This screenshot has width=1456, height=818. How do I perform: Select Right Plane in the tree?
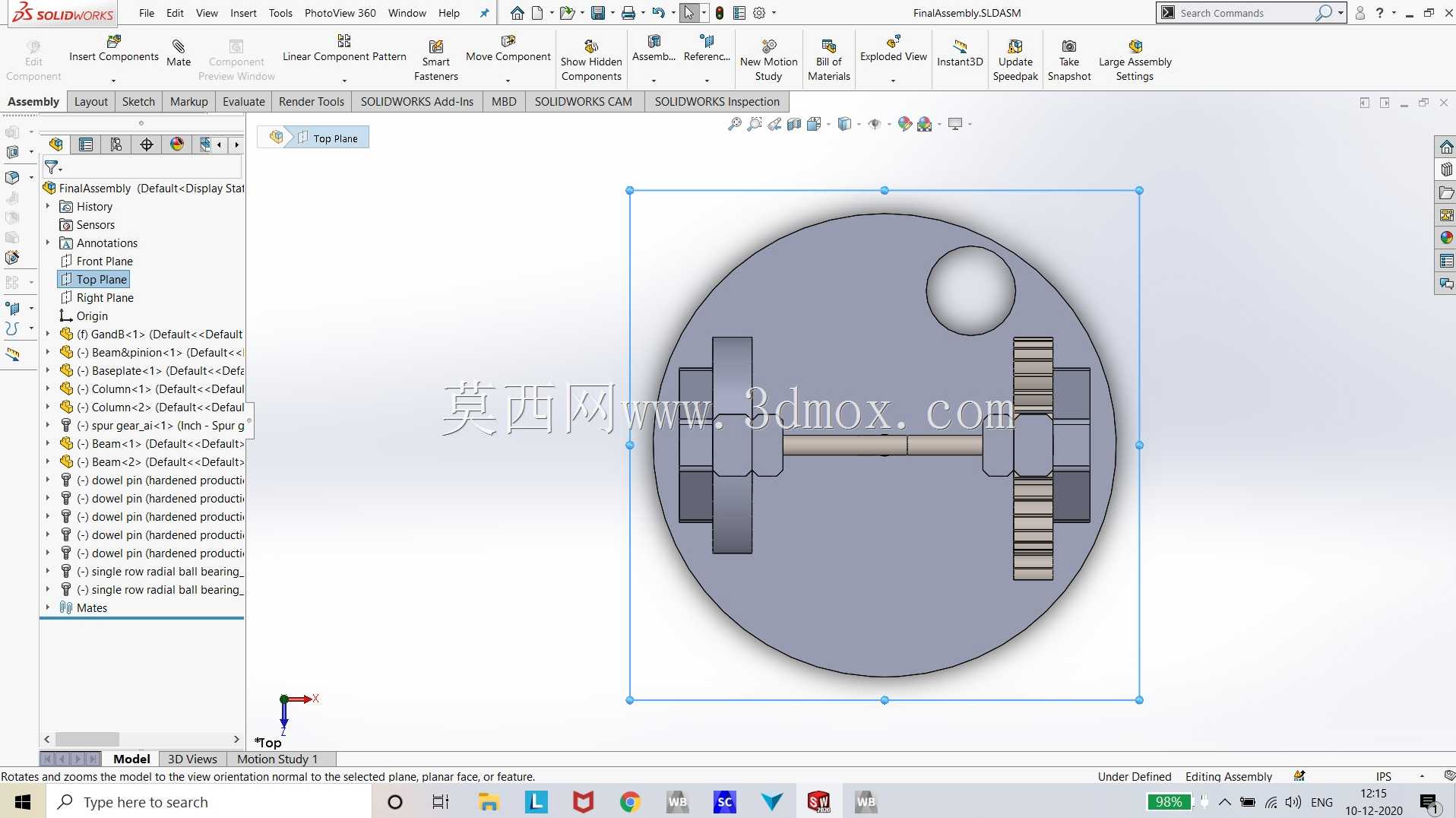pyautogui.click(x=97, y=297)
